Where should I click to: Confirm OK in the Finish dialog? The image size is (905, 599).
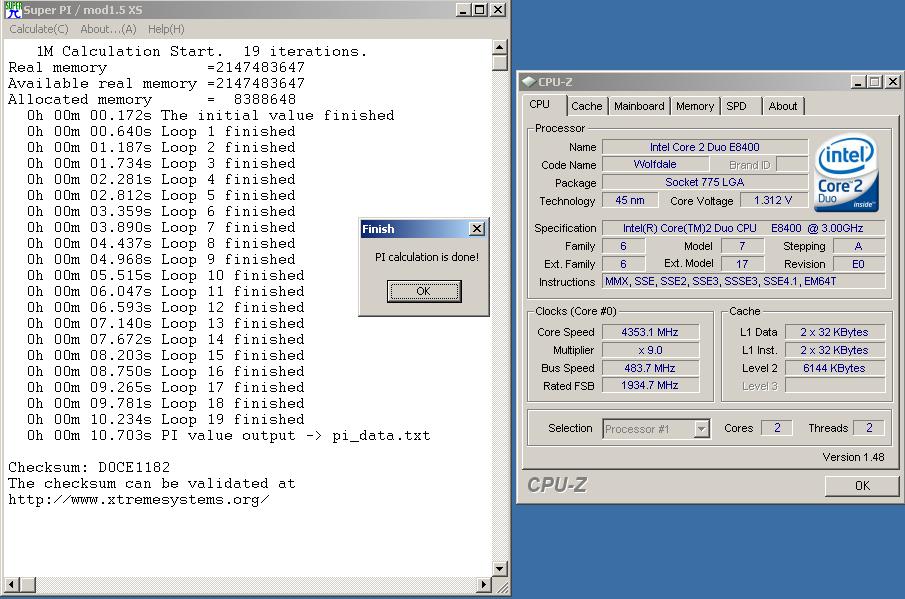424,291
